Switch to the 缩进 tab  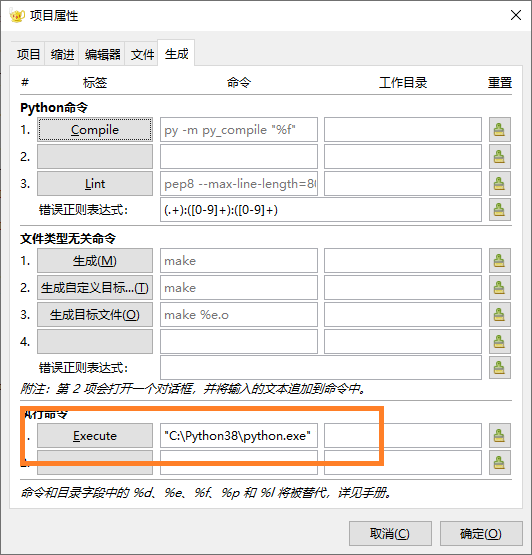[62, 55]
